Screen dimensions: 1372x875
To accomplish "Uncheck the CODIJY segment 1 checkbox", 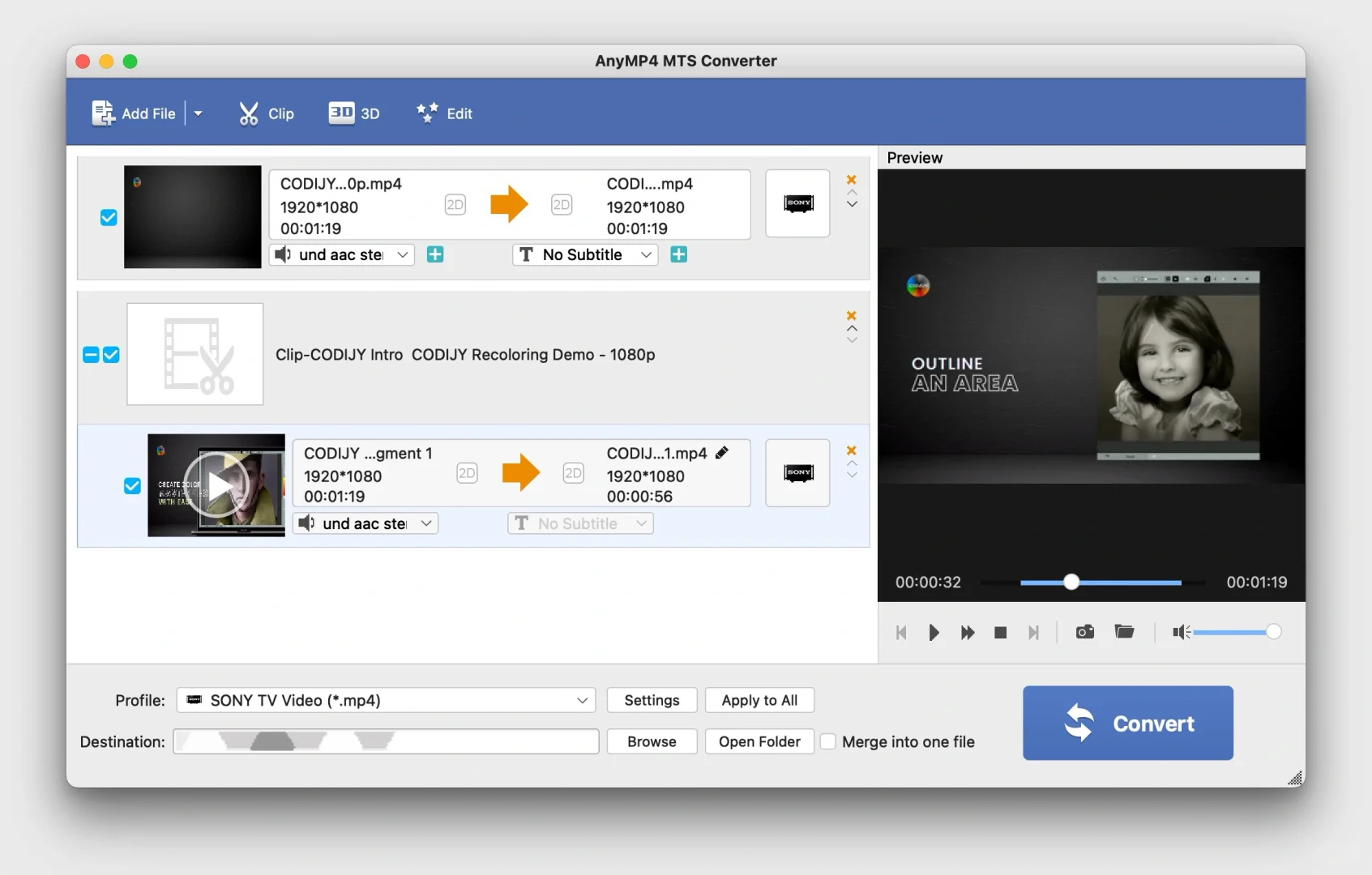I will [x=132, y=486].
